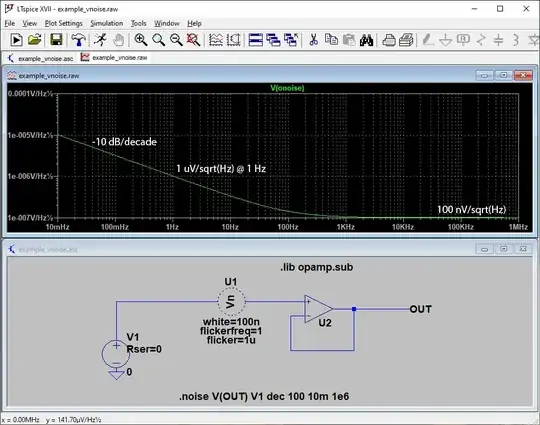Select the Pan hand tool

(118, 40)
